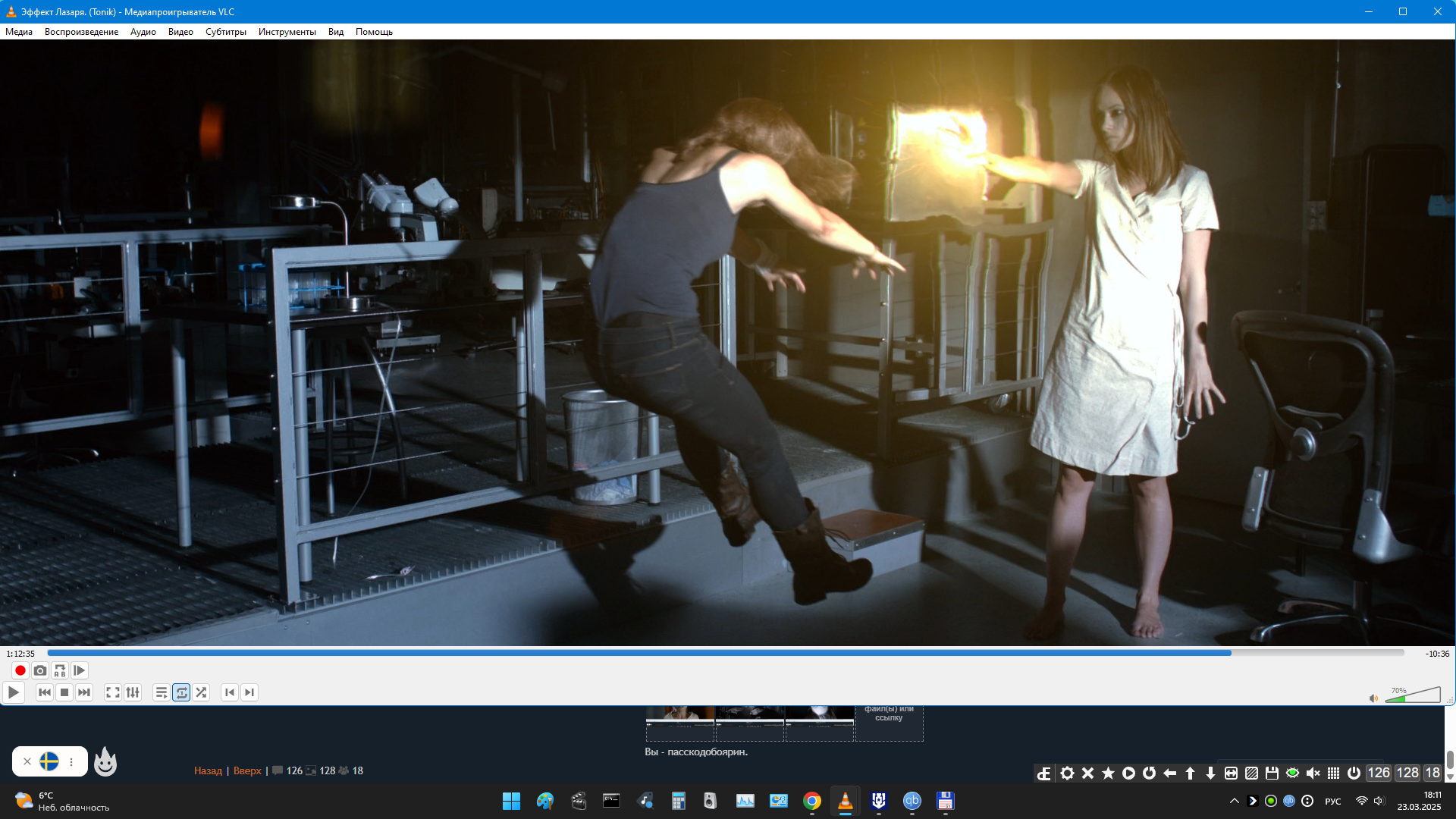The image size is (1456, 819).
Task: Skip to the next media item
Action: 84,692
